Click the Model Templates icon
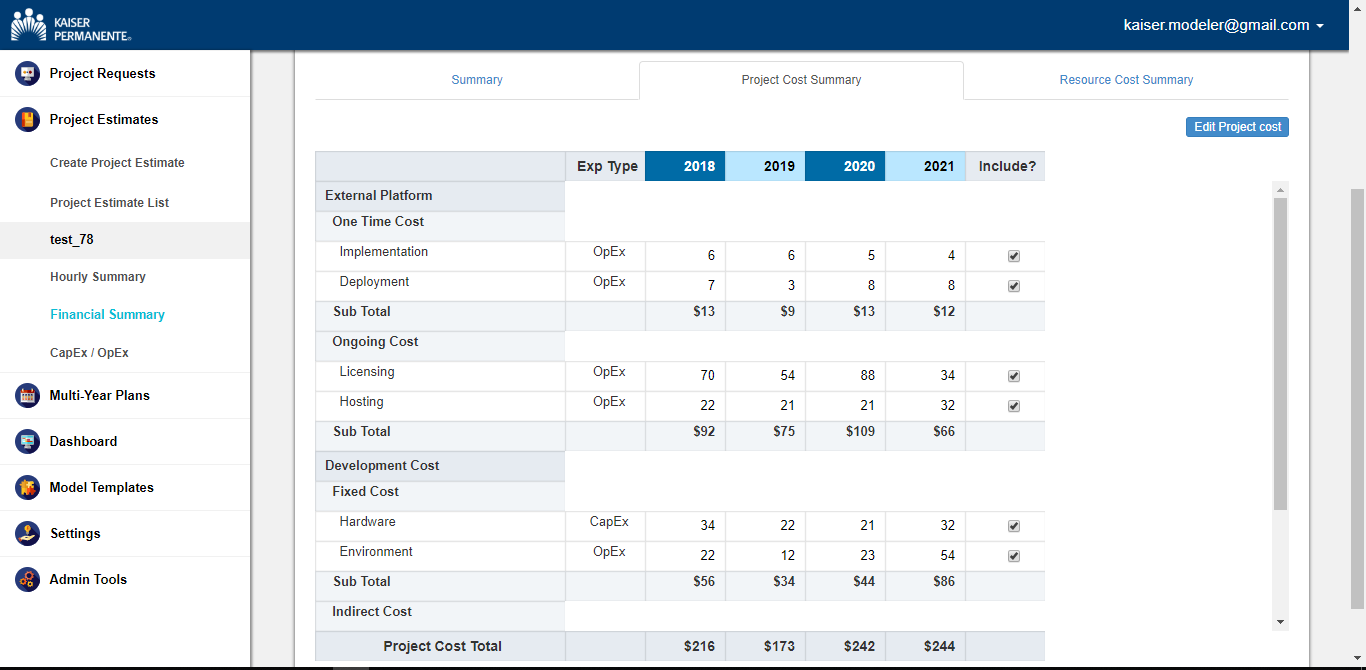This screenshot has width=1366, height=670. 27,488
